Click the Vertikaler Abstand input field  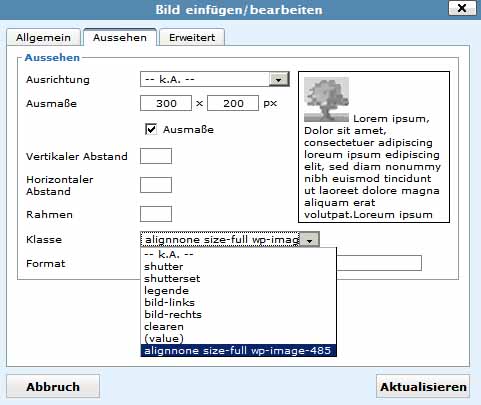click(156, 156)
